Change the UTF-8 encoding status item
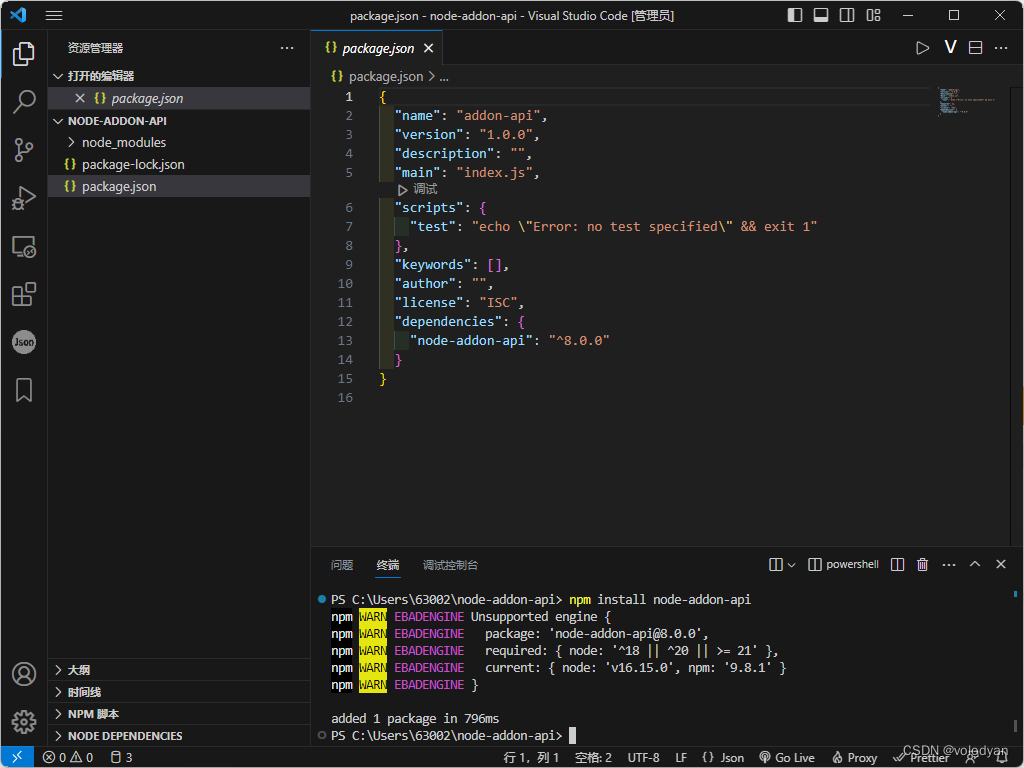The image size is (1024, 768). click(x=643, y=758)
